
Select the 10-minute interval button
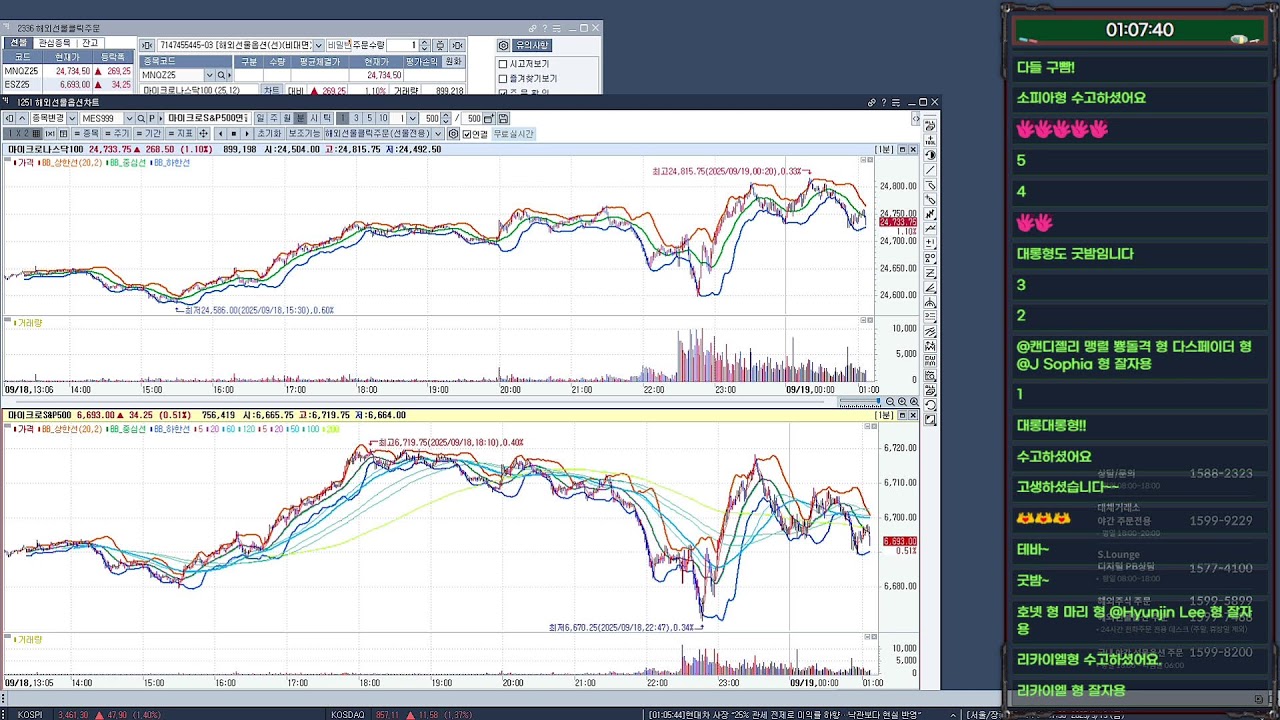[383, 118]
